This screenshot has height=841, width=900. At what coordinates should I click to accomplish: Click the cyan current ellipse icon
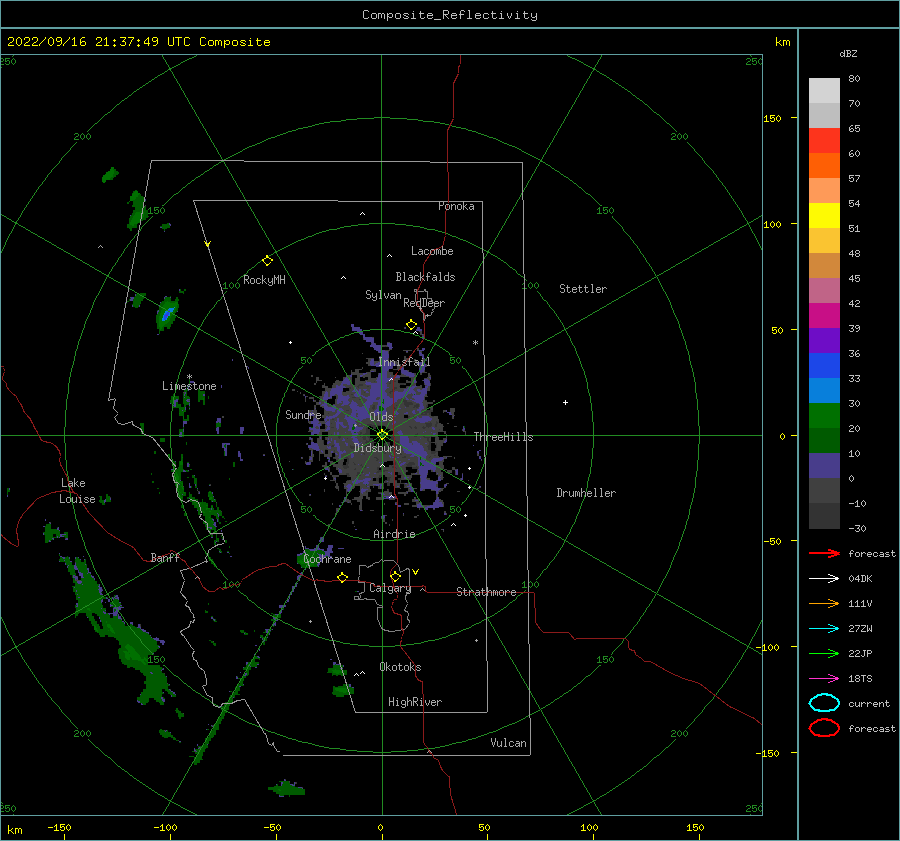(x=824, y=703)
